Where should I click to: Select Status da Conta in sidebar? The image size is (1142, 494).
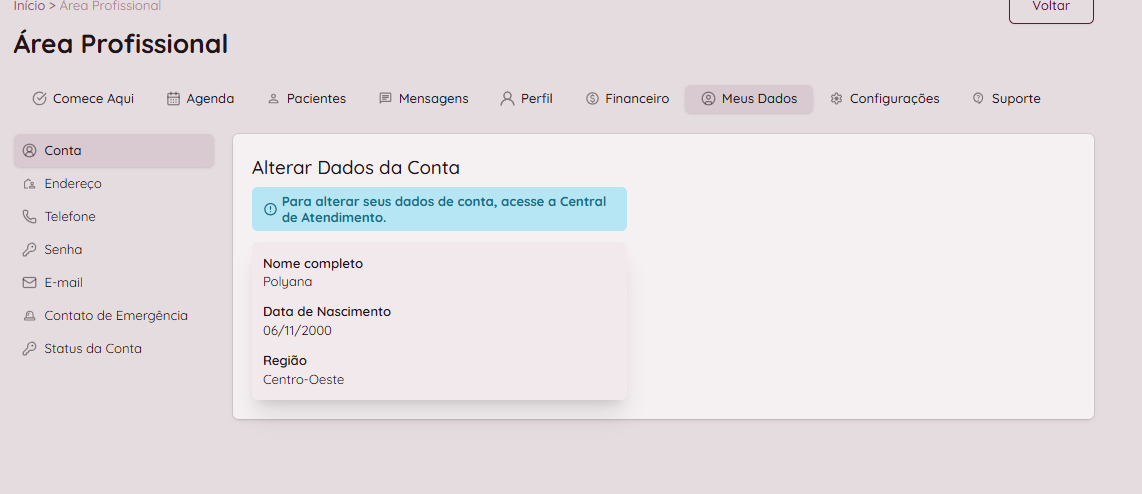93,349
